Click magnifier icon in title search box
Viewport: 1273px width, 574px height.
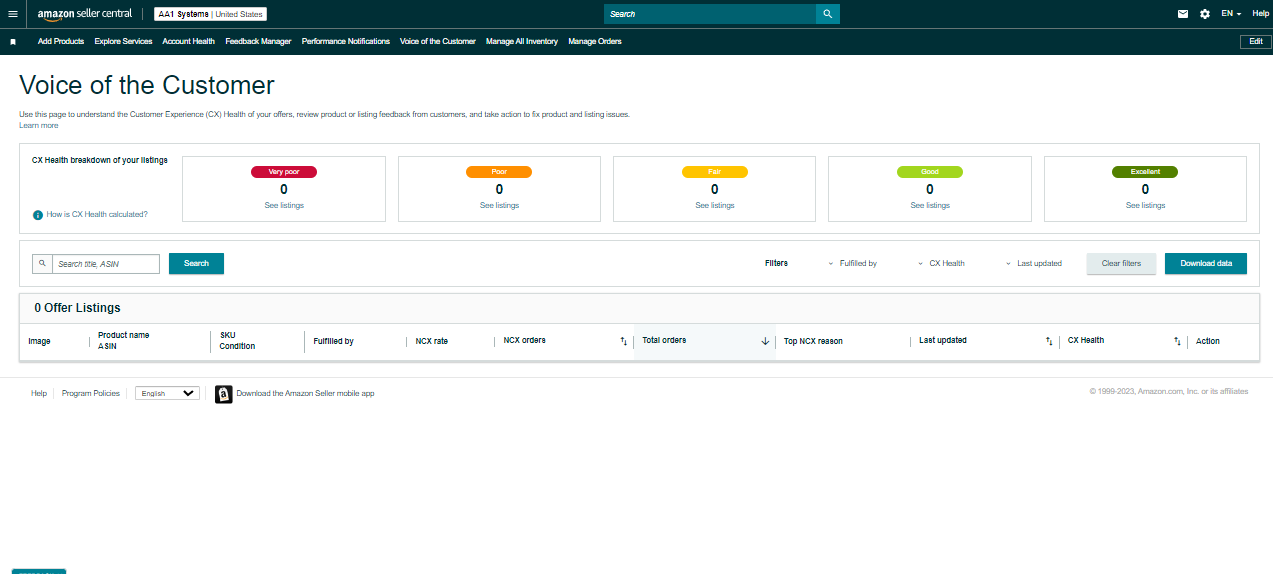coord(42,264)
